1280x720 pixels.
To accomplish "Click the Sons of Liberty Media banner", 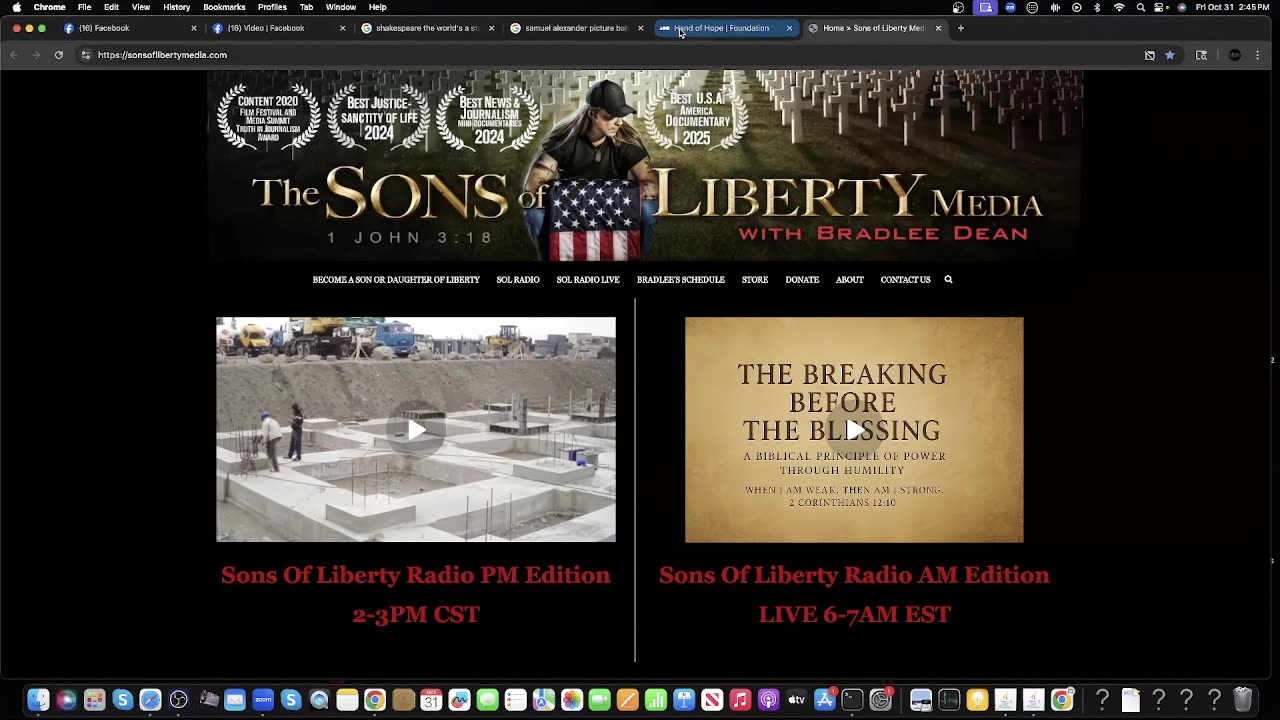I will tap(645, 165).
